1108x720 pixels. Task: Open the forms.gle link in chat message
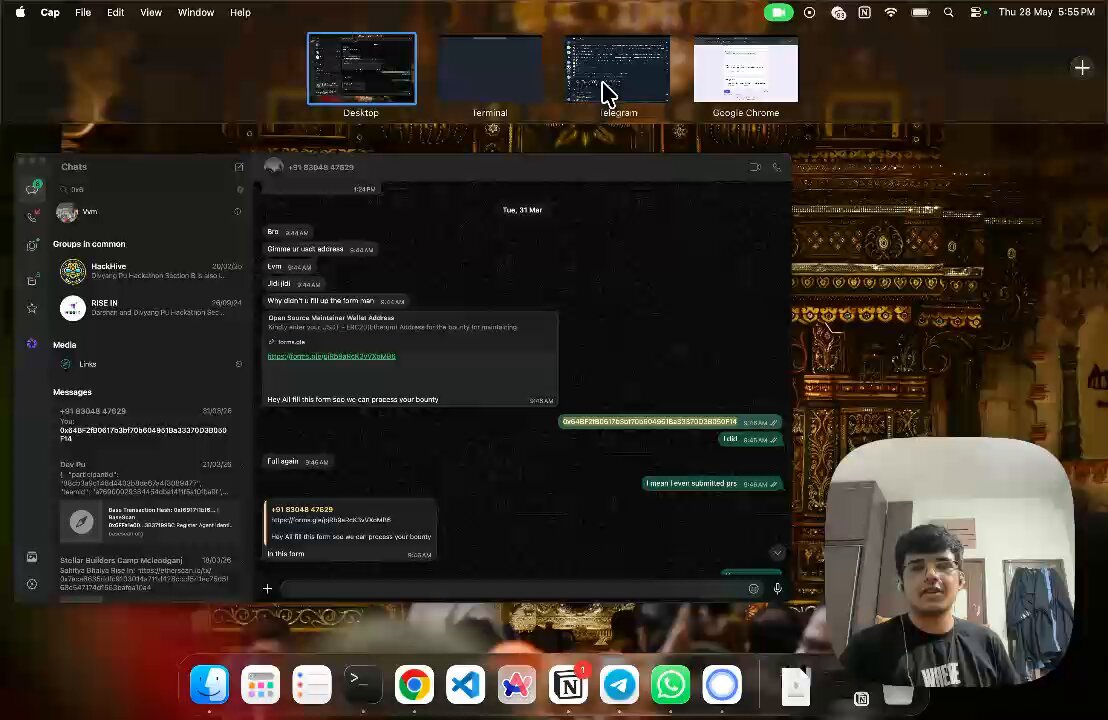point(331,356)
